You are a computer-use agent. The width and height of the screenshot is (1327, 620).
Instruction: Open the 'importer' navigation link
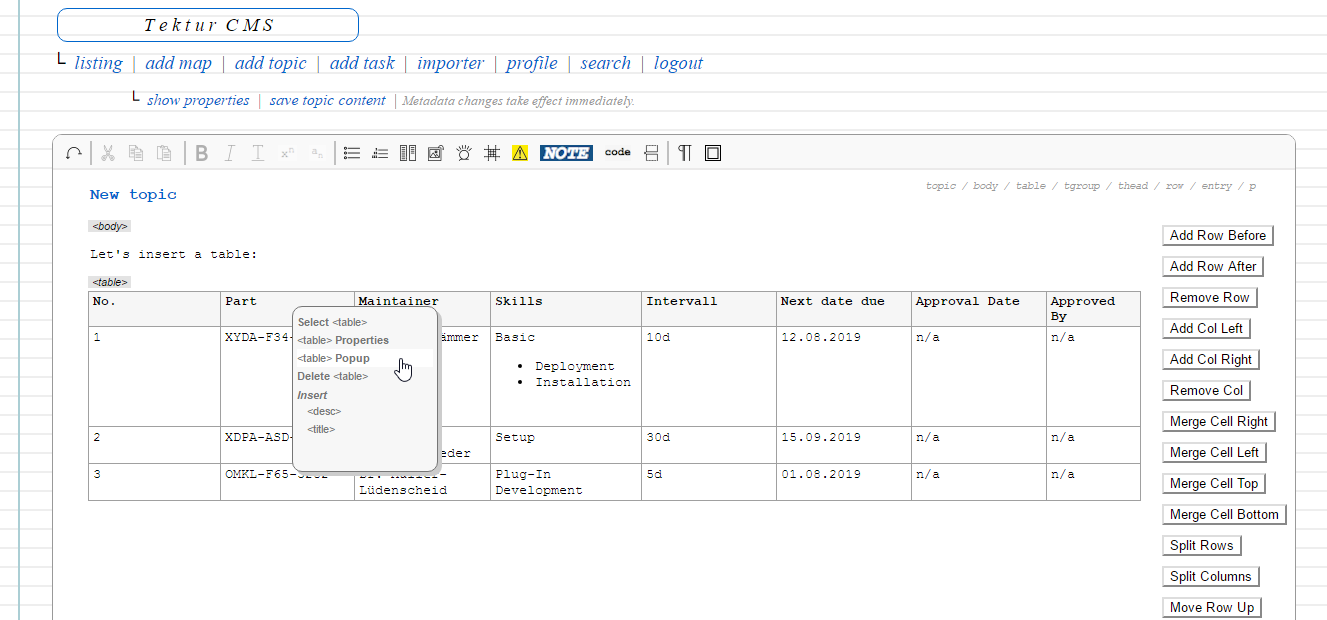450,63
